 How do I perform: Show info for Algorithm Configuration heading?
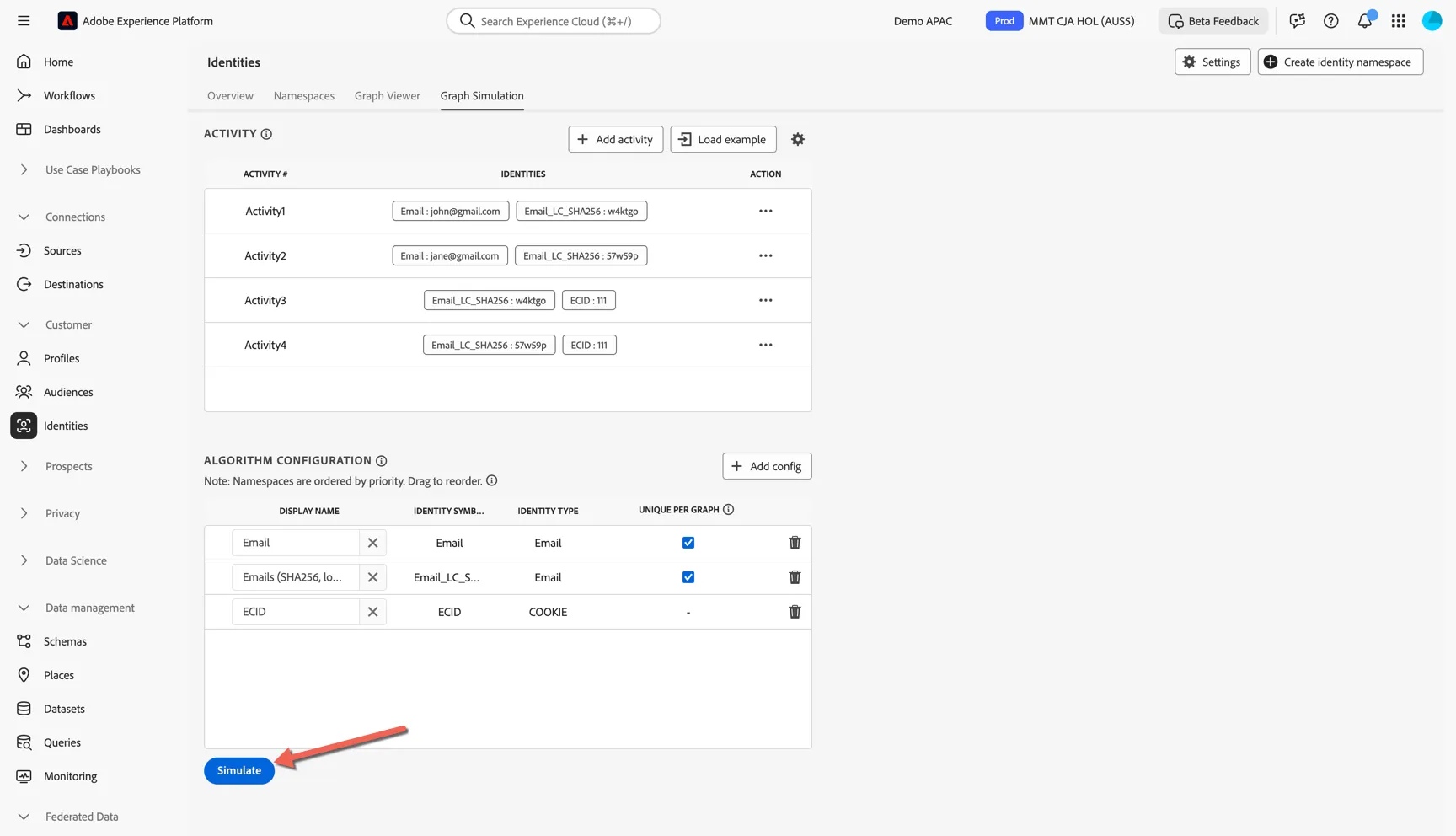[x=382, y=461]
